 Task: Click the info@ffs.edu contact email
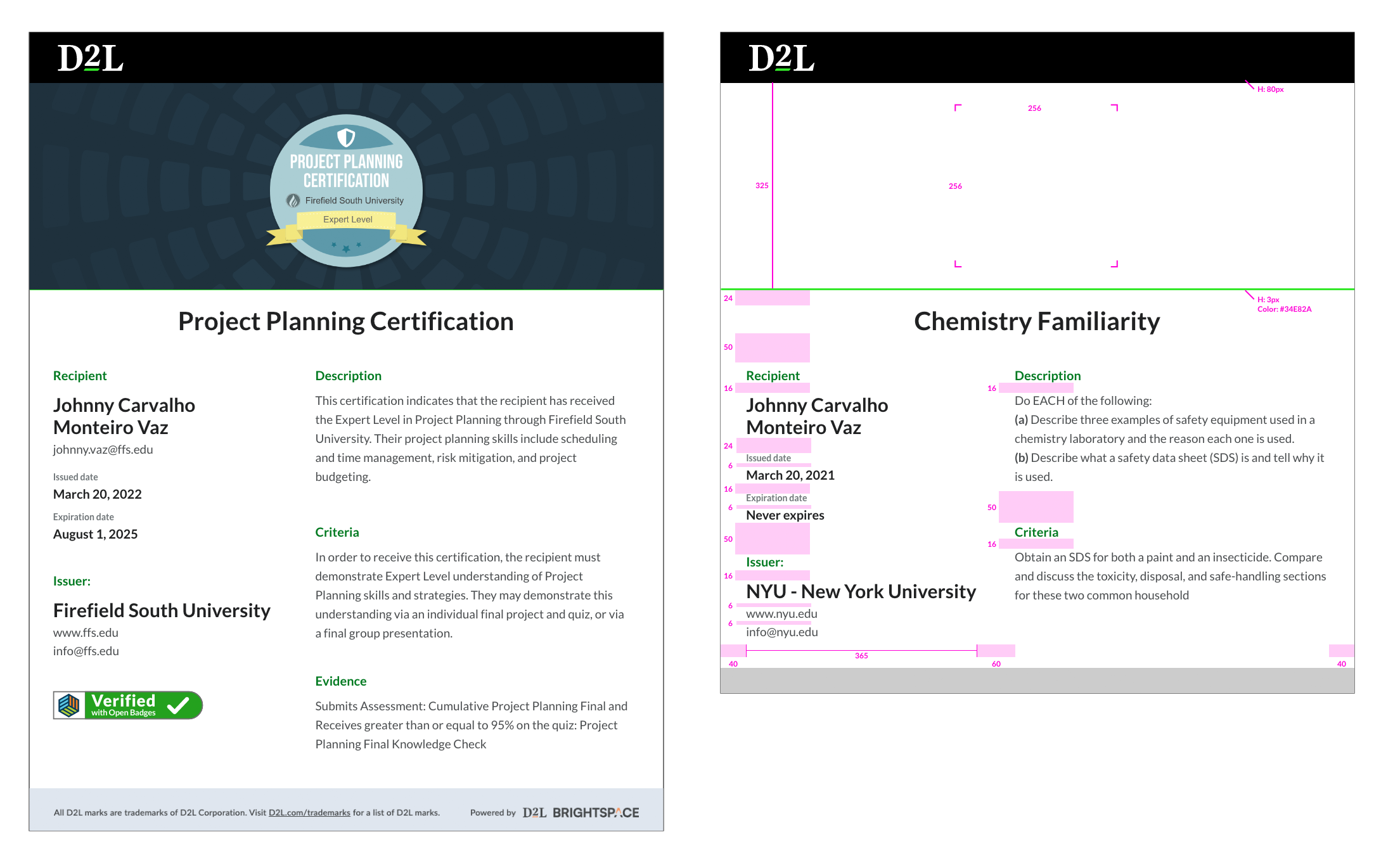pos(86,651)
